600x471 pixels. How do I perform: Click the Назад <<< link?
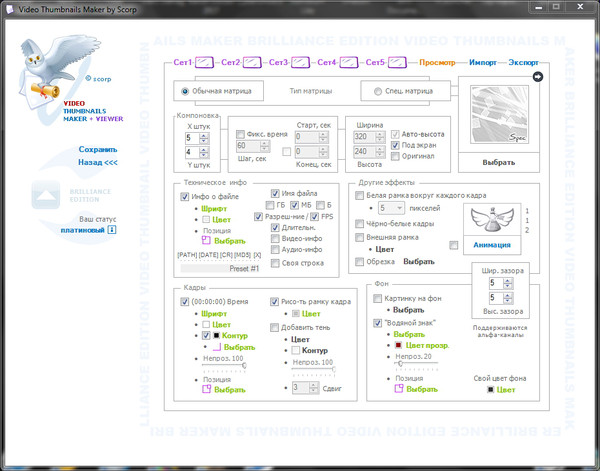[x=97, y=162]
